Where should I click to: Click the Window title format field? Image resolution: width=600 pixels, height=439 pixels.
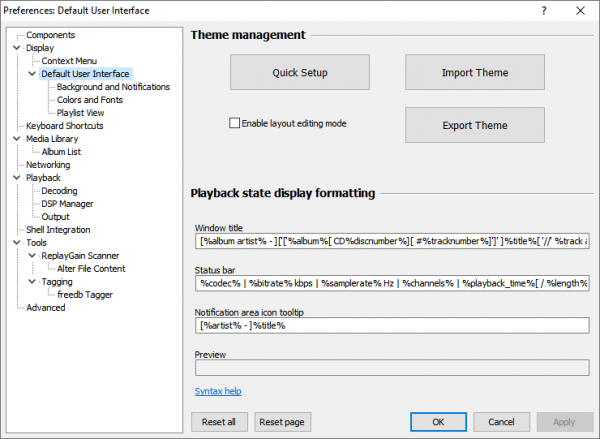[391, 242]
